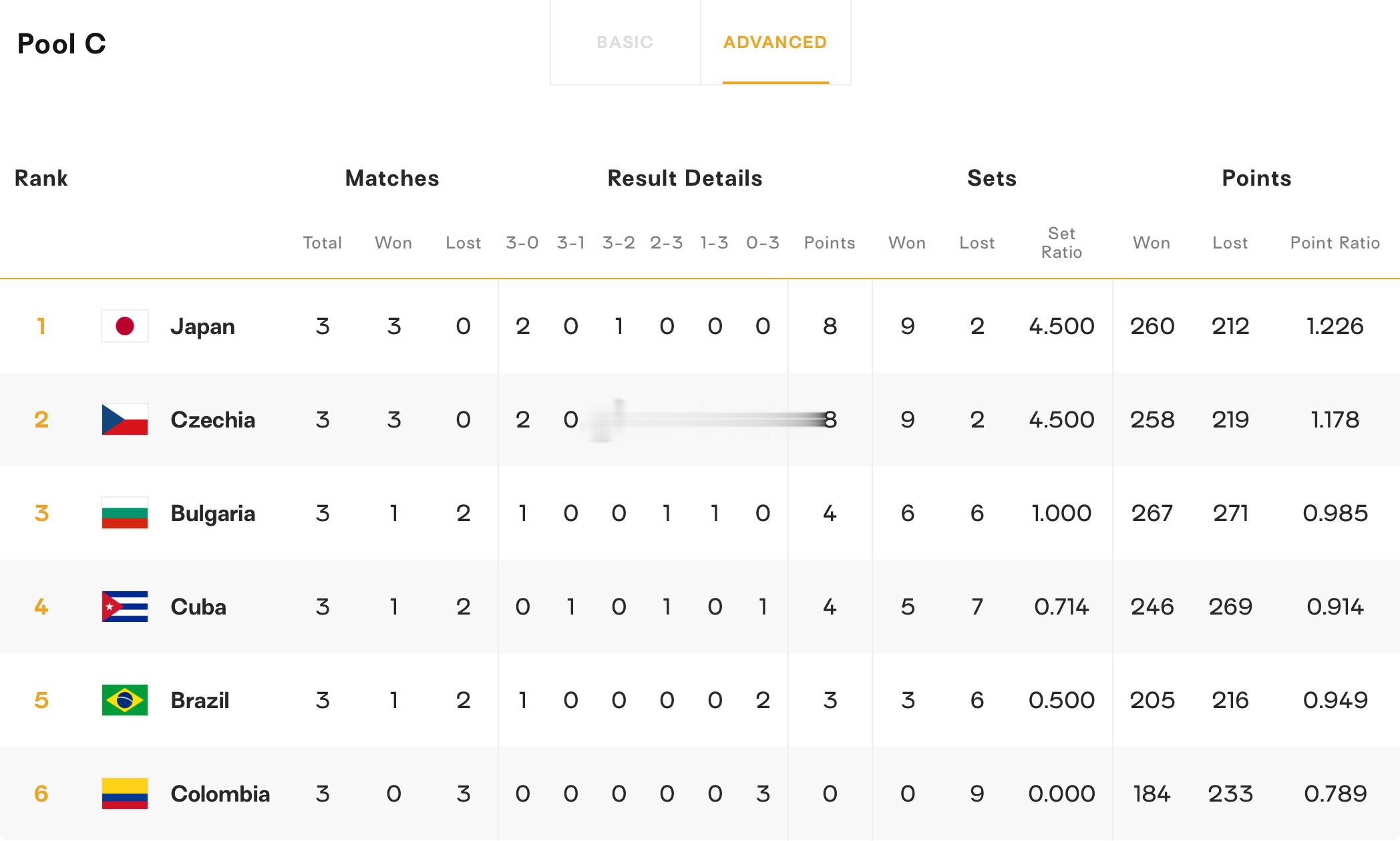Click the Colombia flag icon

coord(125,794)
